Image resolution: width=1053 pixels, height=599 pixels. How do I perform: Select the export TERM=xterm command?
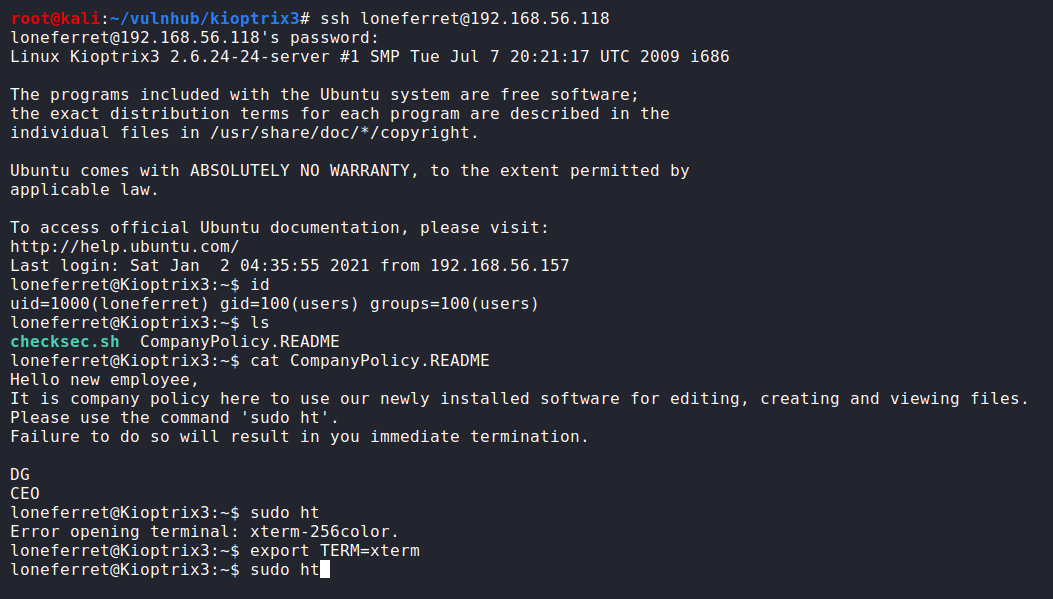(335, 551)
